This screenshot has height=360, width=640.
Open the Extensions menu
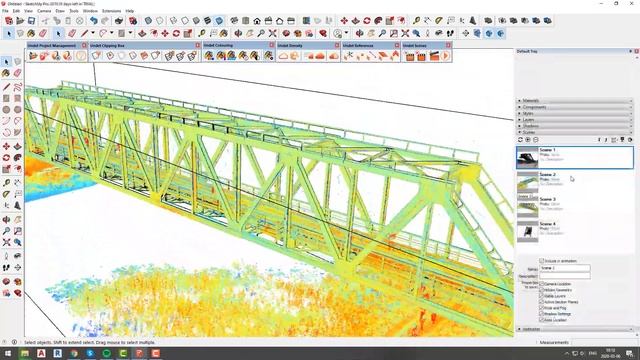point(111,11)
